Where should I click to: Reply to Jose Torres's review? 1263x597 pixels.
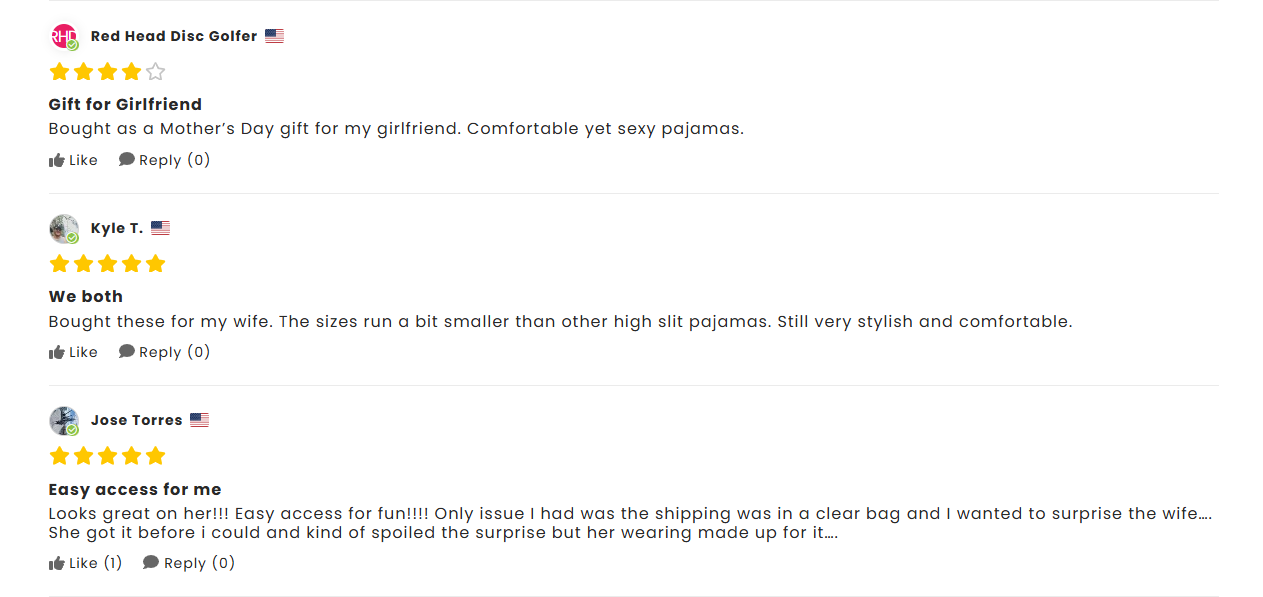pos(188,563)
